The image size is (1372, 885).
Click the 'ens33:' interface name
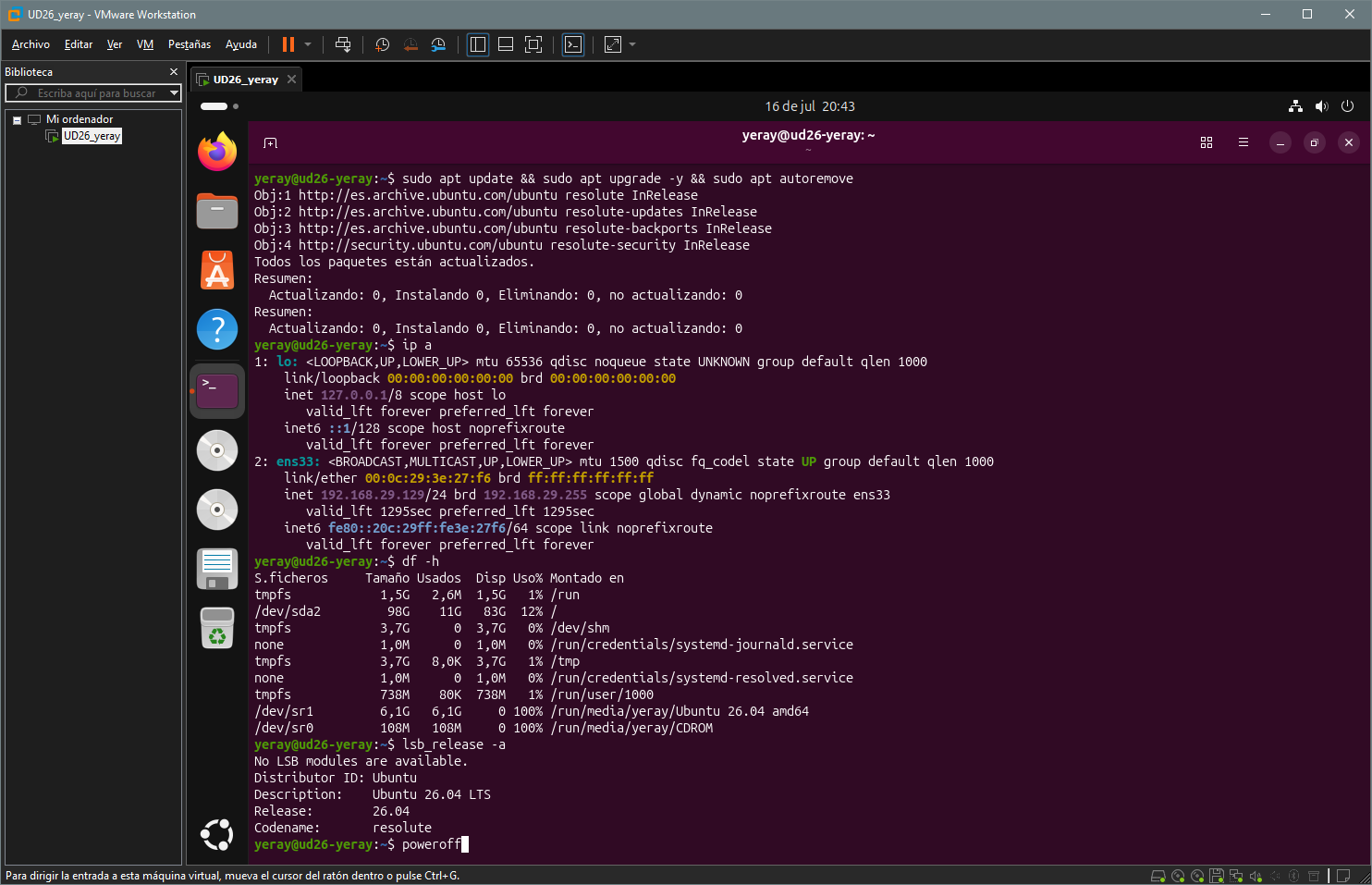pos(299,461)
